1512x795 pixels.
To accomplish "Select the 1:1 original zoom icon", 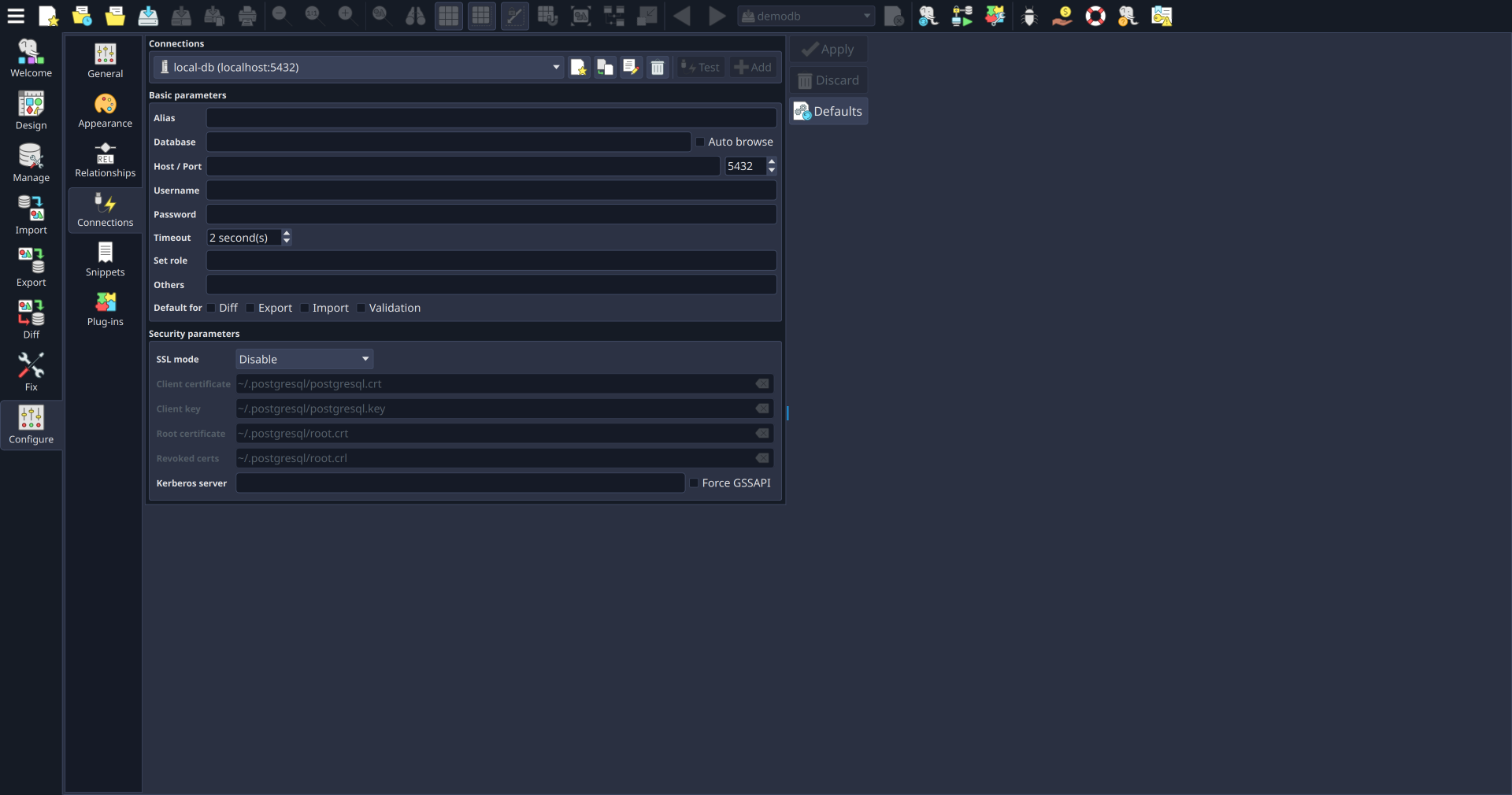I will point(313,16).
